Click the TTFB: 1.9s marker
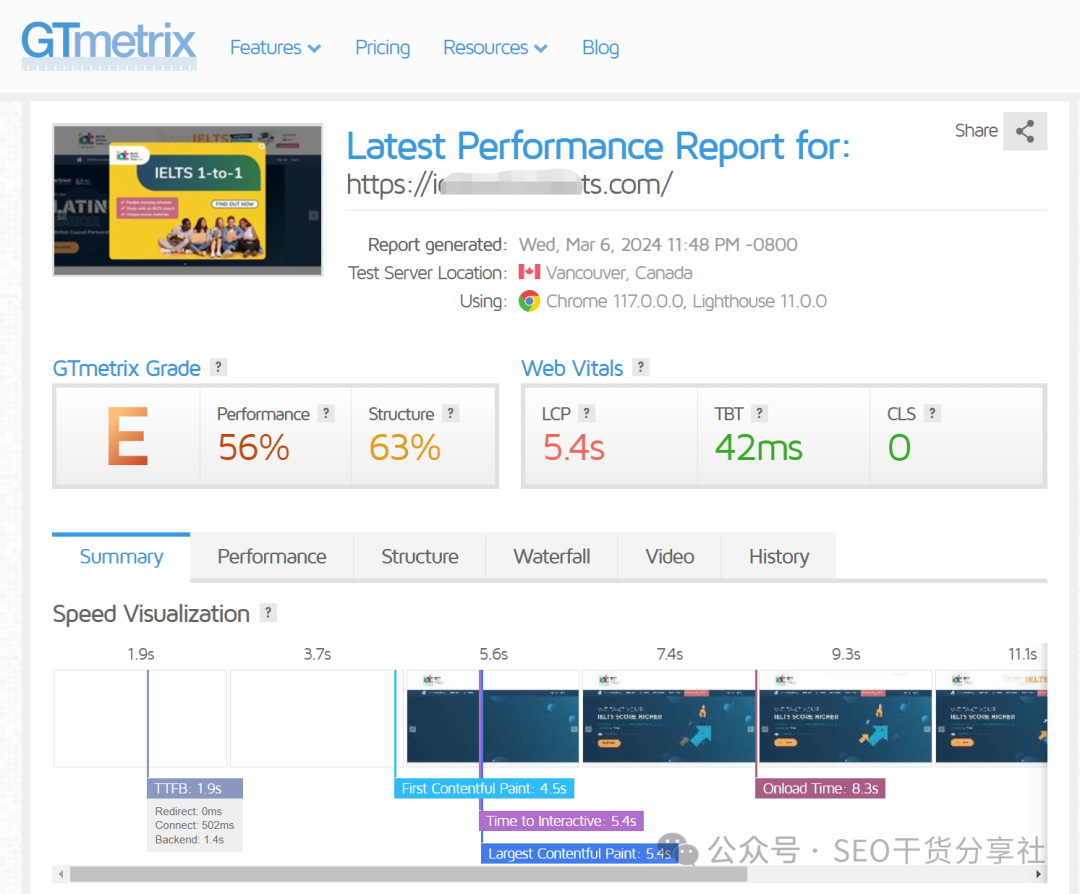 pos(195,788)
